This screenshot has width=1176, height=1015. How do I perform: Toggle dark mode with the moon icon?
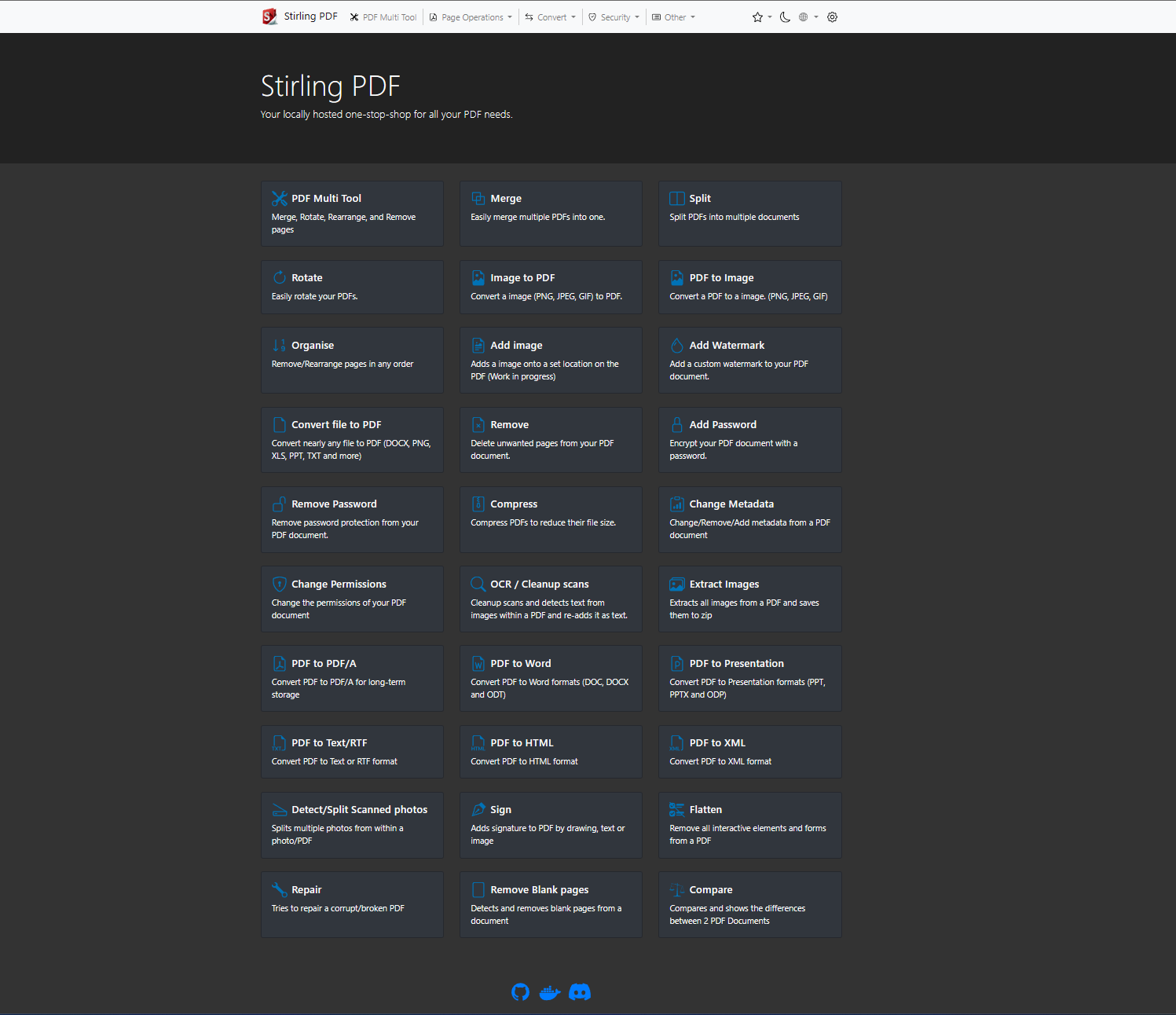785,17
